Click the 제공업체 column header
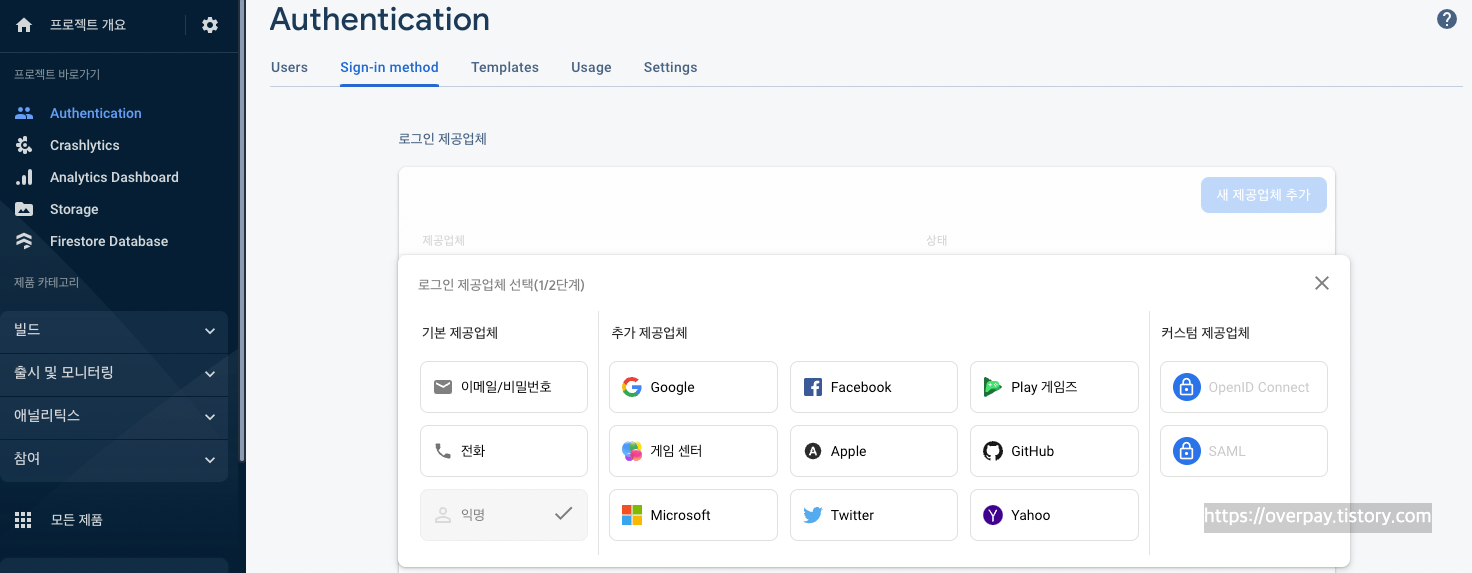 tap(444, 241)
